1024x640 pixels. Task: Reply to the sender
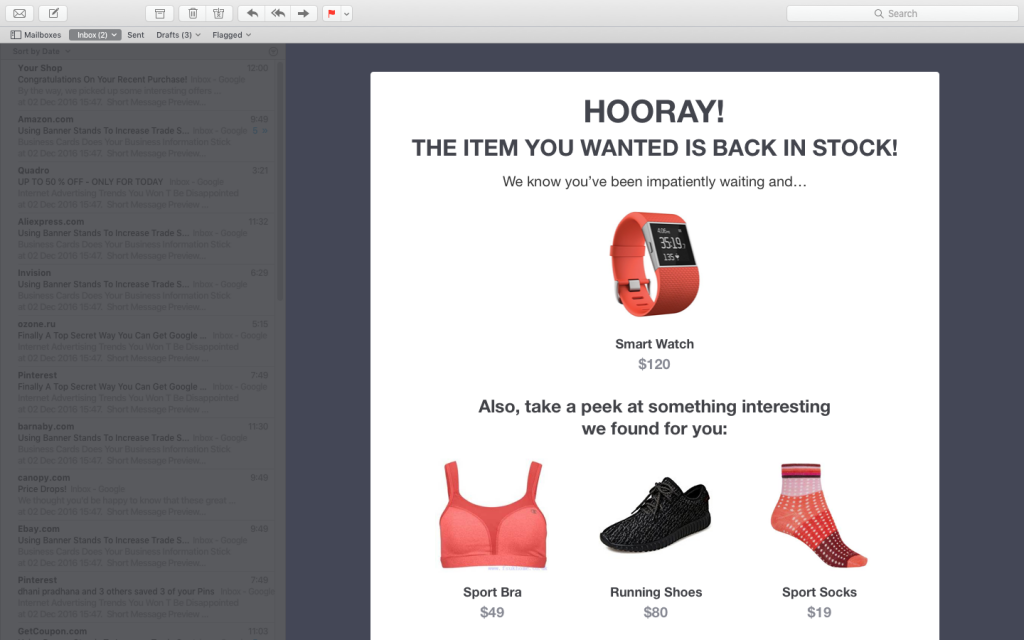coord(252,13)
